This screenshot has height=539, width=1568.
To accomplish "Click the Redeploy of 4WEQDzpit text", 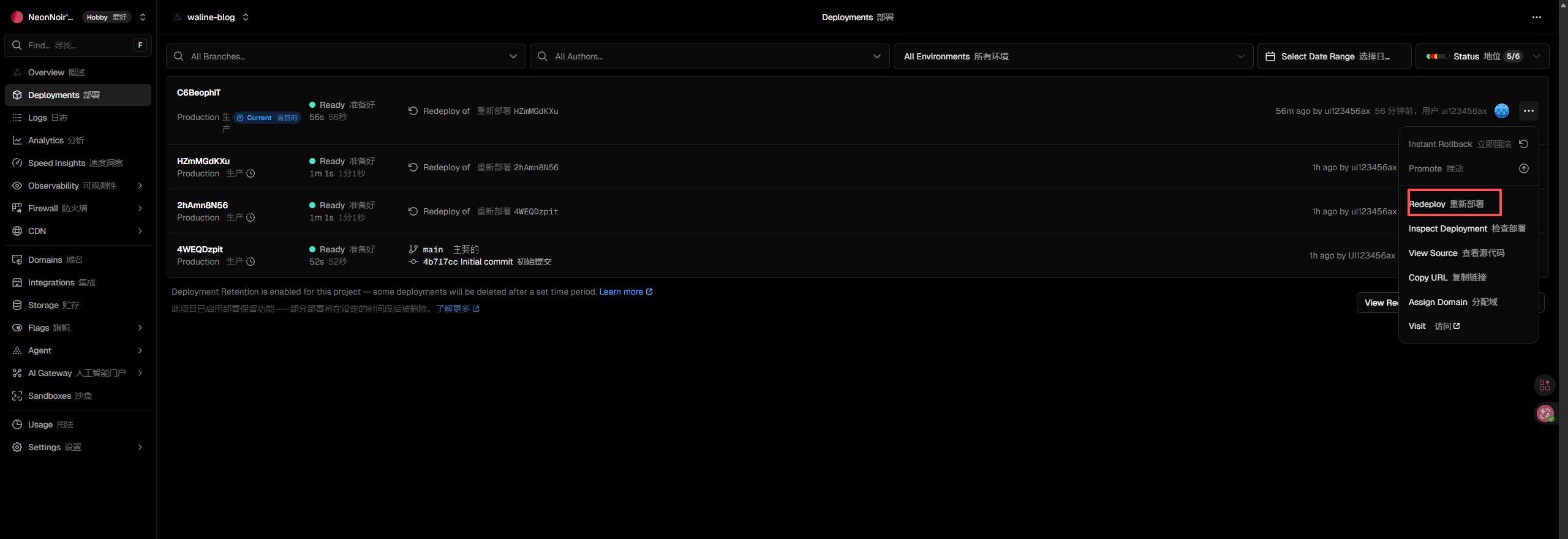I will (491, 211).
